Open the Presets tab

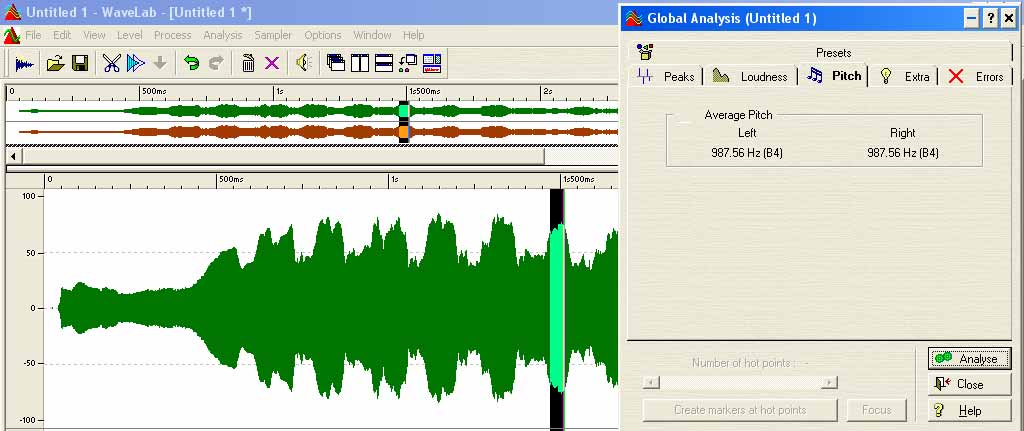pos(820,52)
